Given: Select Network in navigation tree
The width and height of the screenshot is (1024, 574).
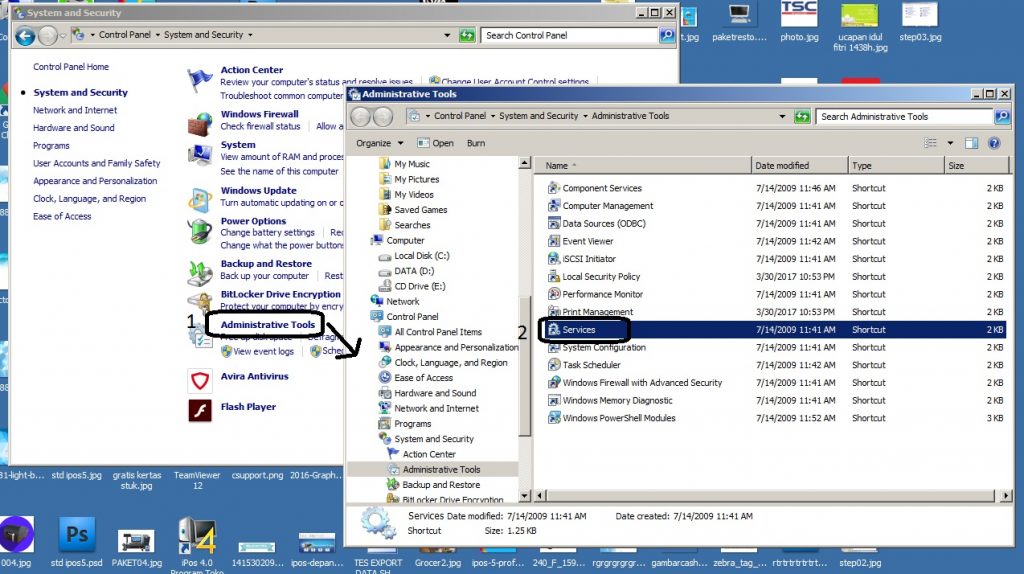Looking at the screenshot, I should pyautogui.click(x=403, y=302).
